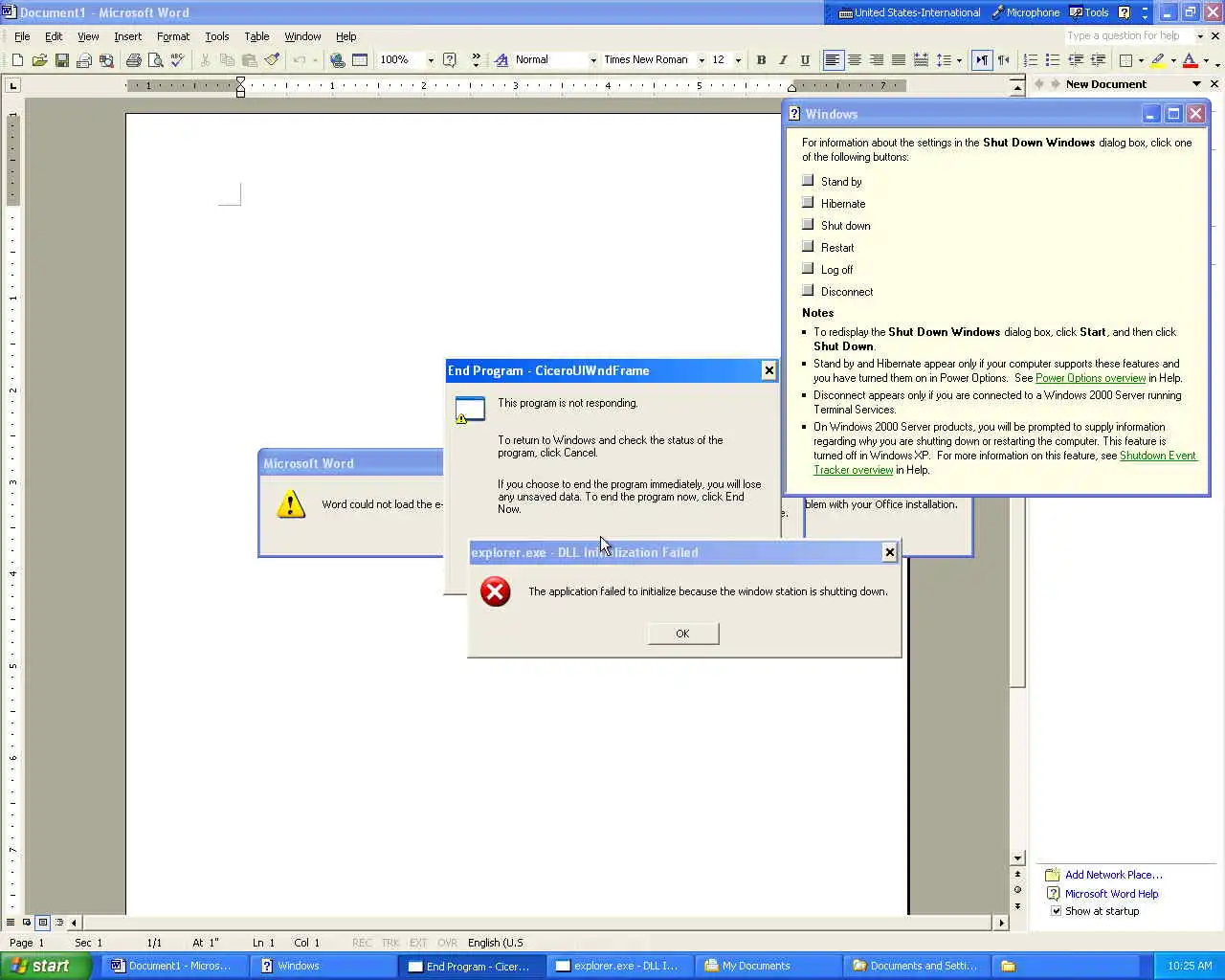This screenshot has width=1225, height=980.
Task: Click the Stand by square button
Action: (x=808, y=181)
